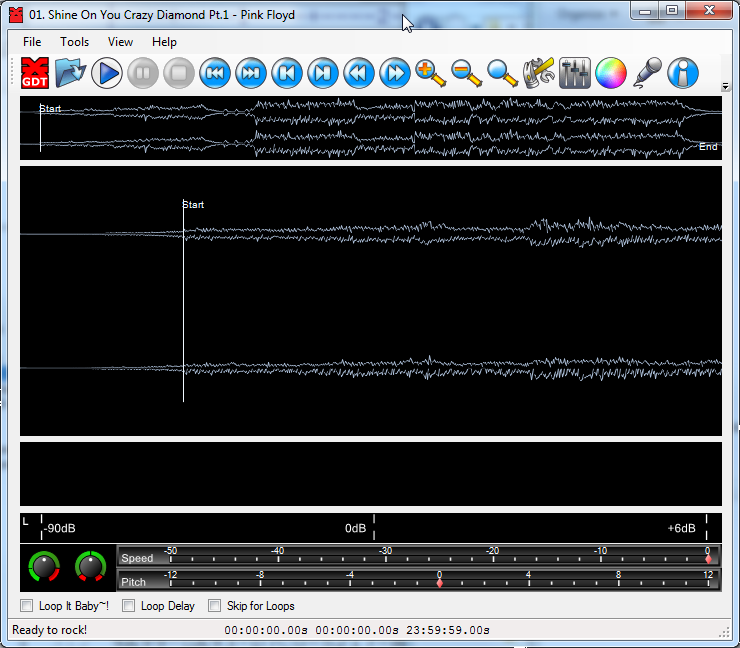Click the +6dB label on level meter
This screenshot has height=648, width=740.
tap(681, 528)
